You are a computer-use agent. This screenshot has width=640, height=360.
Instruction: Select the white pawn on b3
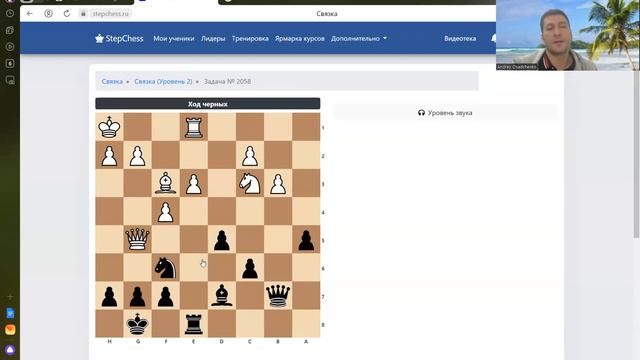278,183
